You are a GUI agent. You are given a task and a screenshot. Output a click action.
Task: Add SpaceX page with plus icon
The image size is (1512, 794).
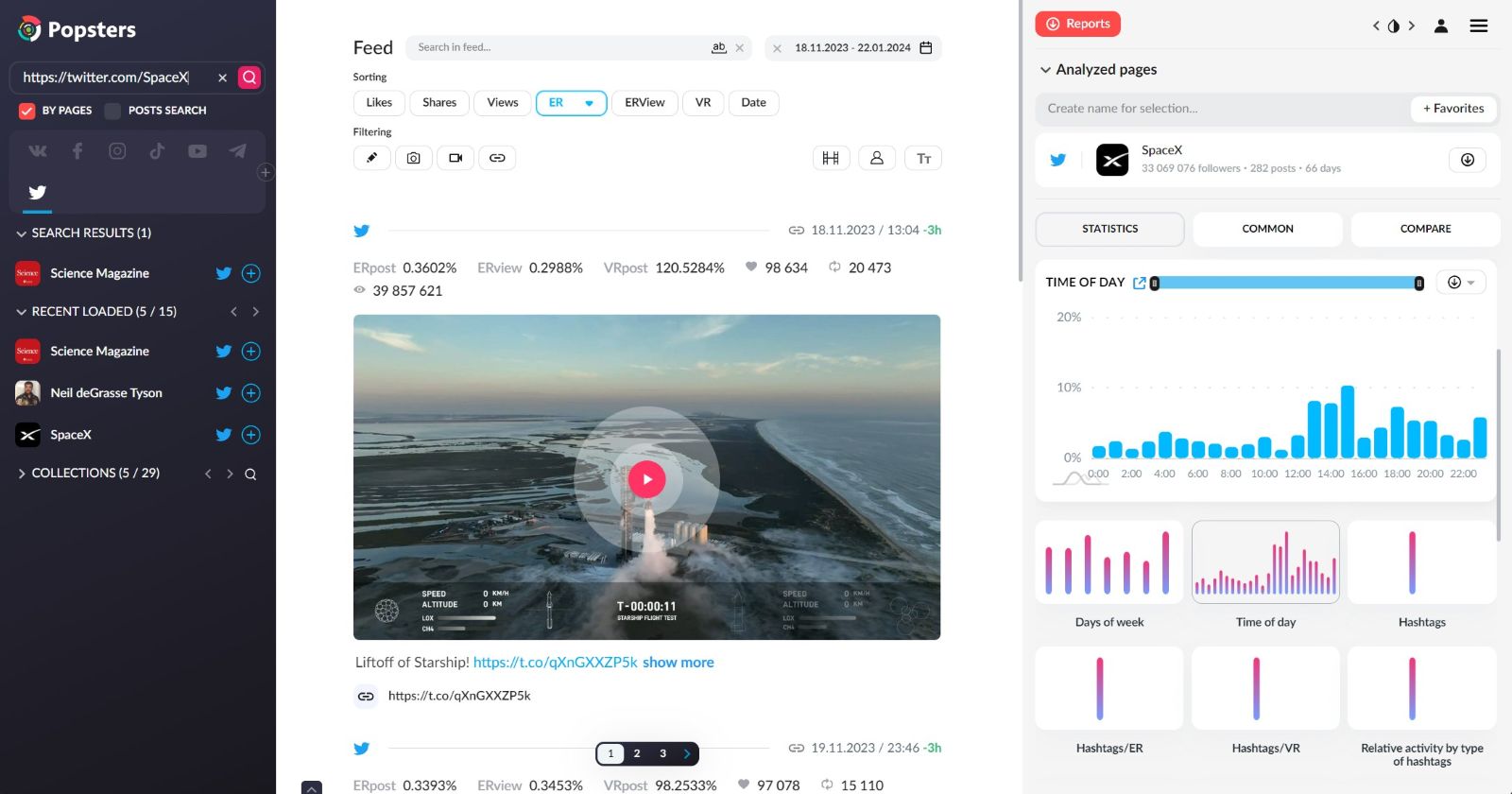tap(250, 435)
